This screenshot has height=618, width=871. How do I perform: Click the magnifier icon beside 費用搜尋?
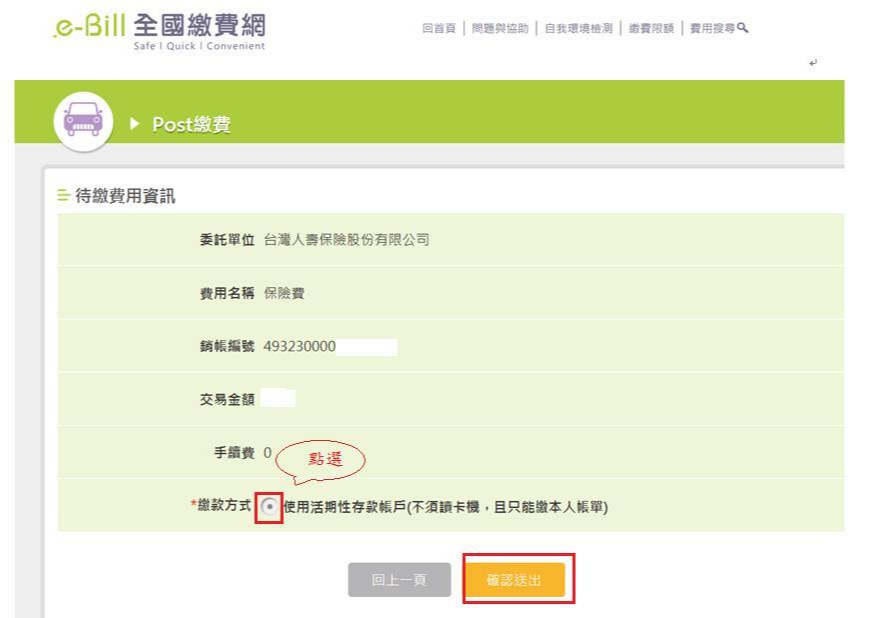click(x=743, y=28)
